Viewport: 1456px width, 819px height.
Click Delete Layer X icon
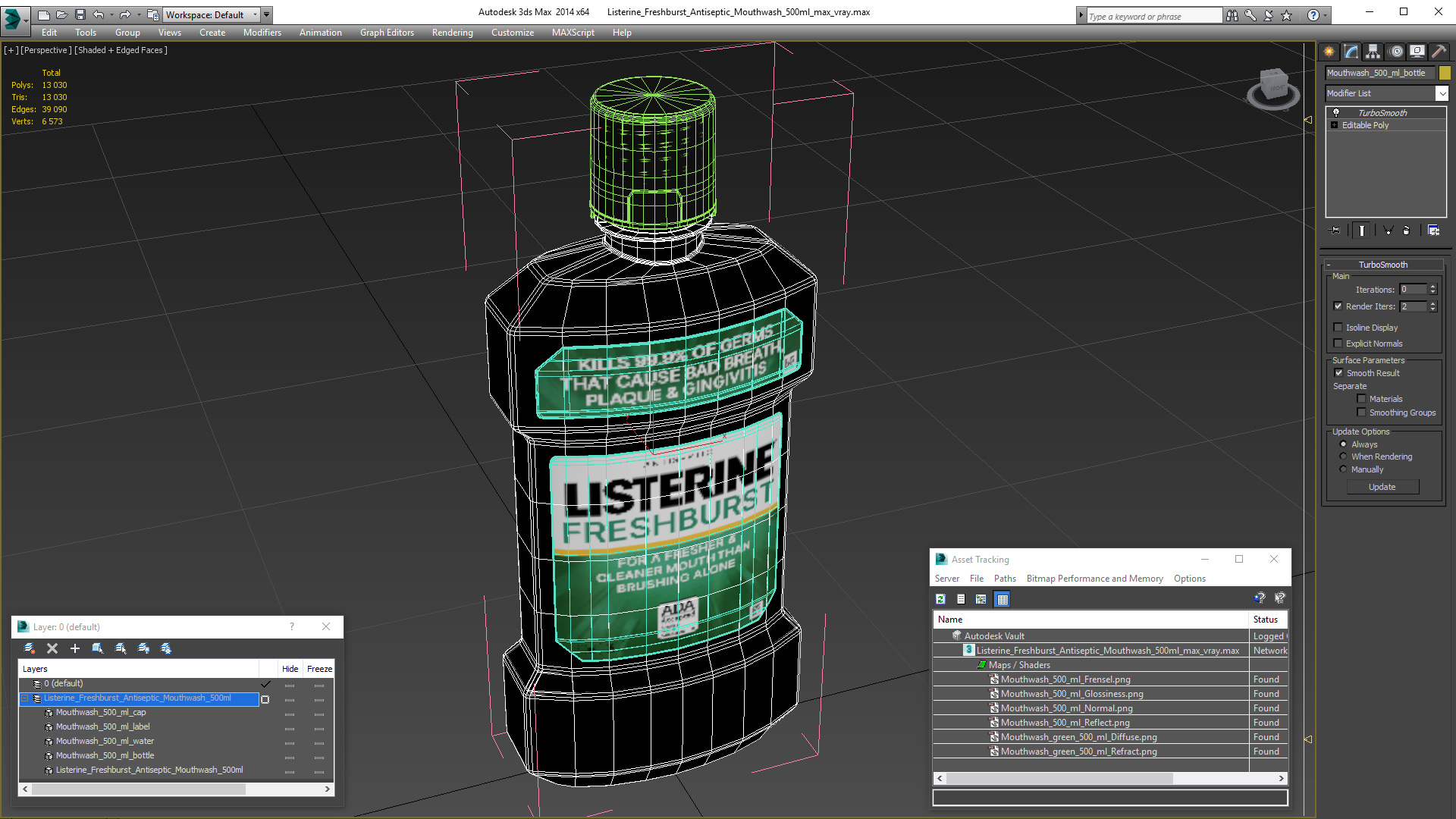click(x=52, y=648)
